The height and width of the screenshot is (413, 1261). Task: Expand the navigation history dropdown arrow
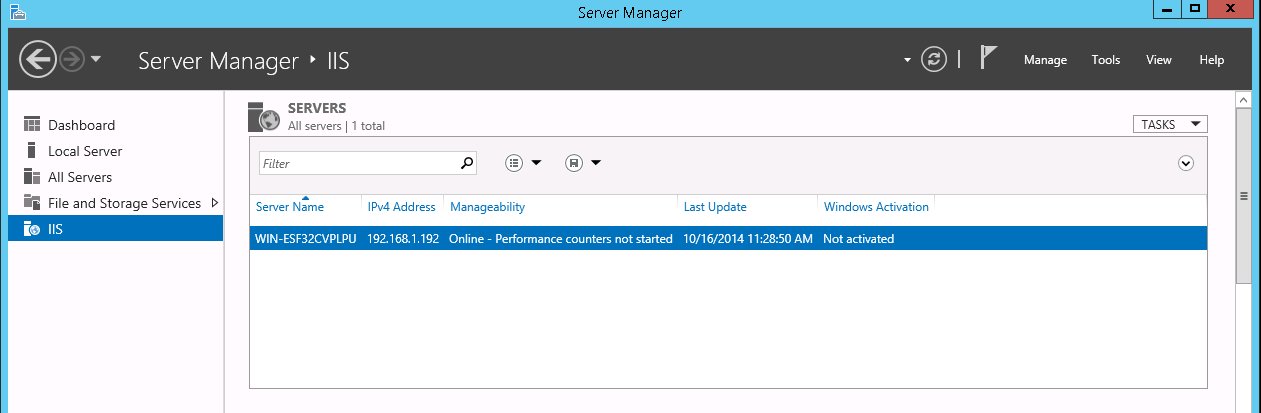click(96, 59)
